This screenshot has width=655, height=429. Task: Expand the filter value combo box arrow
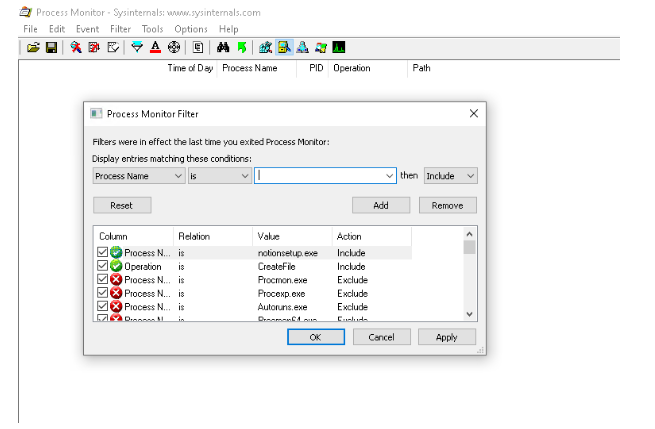point(389,176)
